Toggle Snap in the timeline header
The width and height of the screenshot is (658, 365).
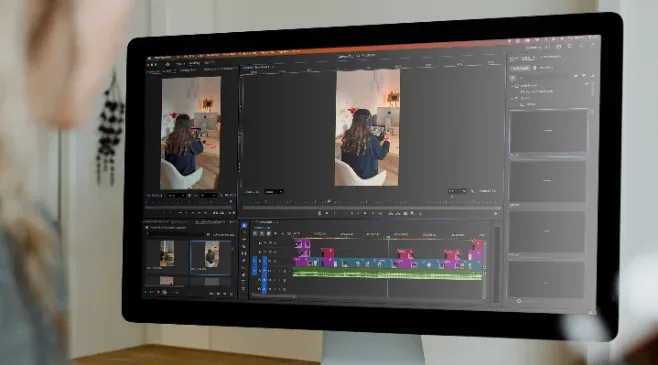point(261,234)
